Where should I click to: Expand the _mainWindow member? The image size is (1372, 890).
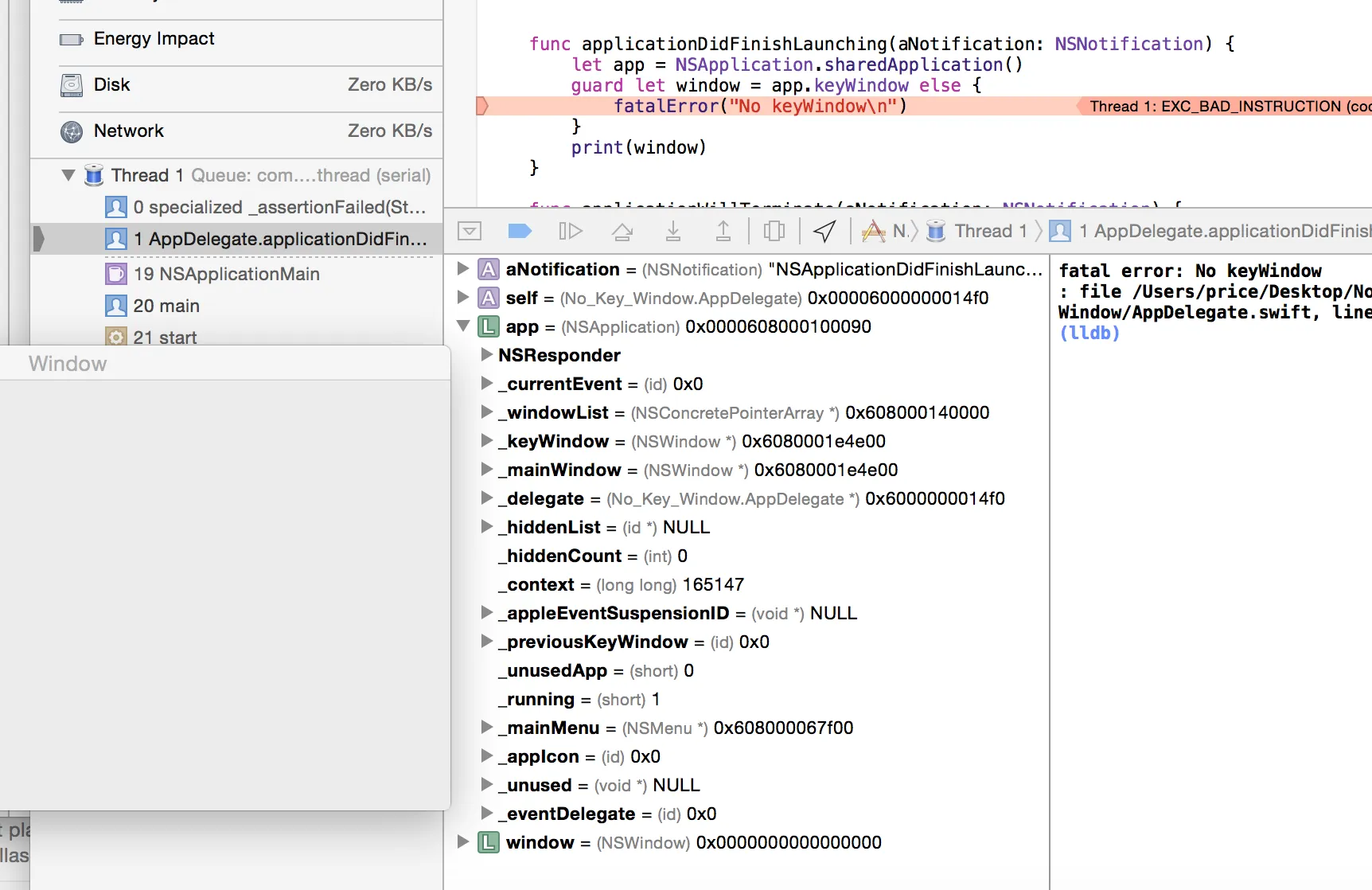tap(486, 470)
